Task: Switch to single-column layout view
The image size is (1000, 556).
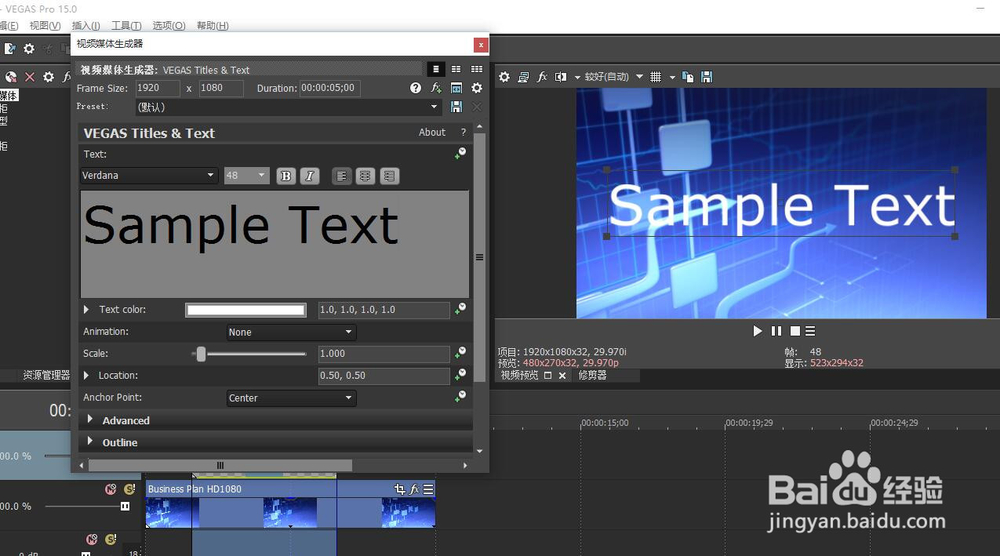Action: click(436, 69)
